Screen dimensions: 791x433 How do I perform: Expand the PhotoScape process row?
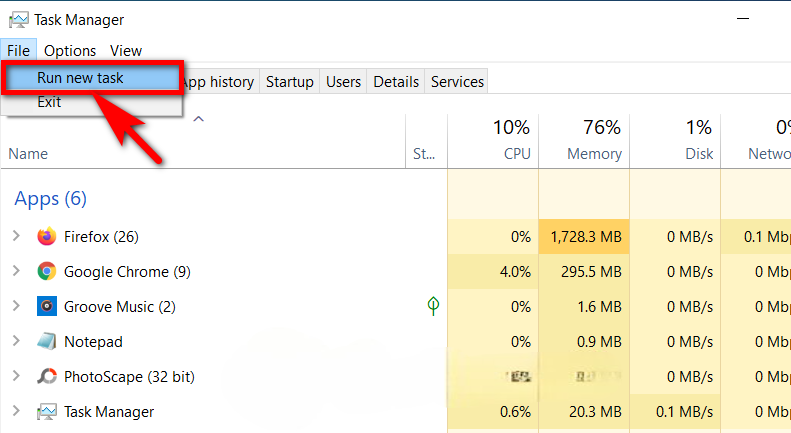tap(16, 377)
